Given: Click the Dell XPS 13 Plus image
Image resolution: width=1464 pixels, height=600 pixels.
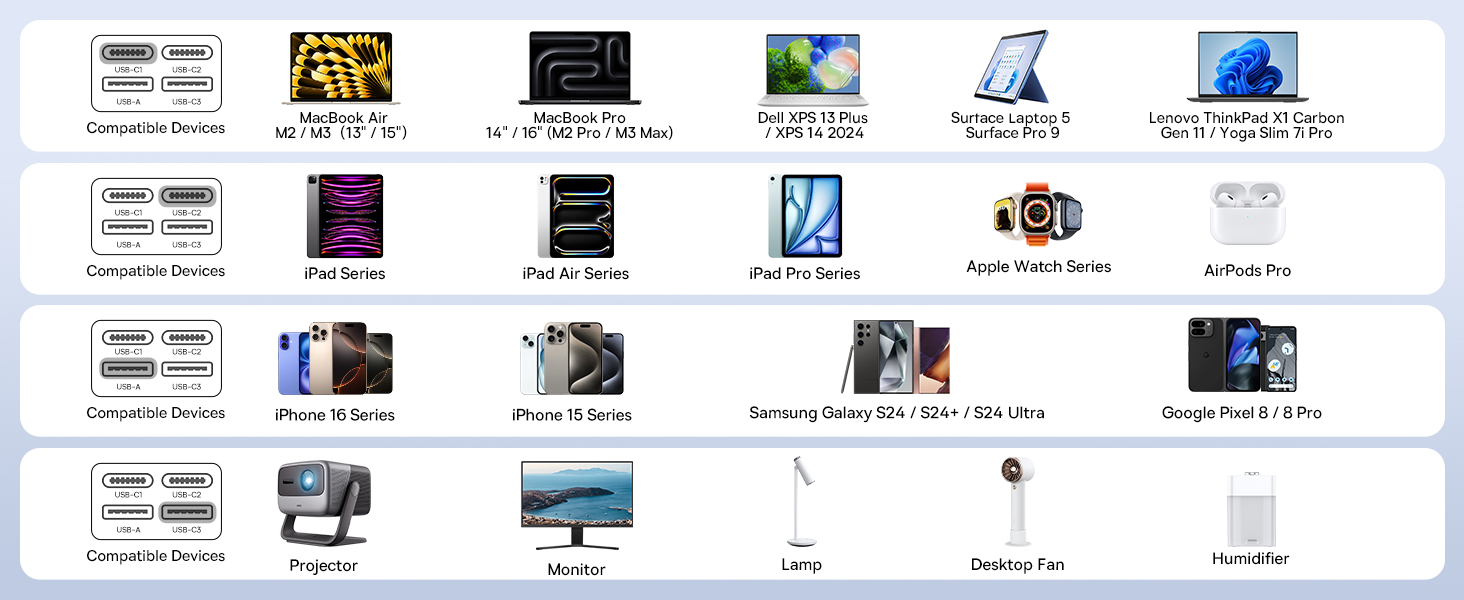Looking at the screenshot, I should (x=813, y=70).
